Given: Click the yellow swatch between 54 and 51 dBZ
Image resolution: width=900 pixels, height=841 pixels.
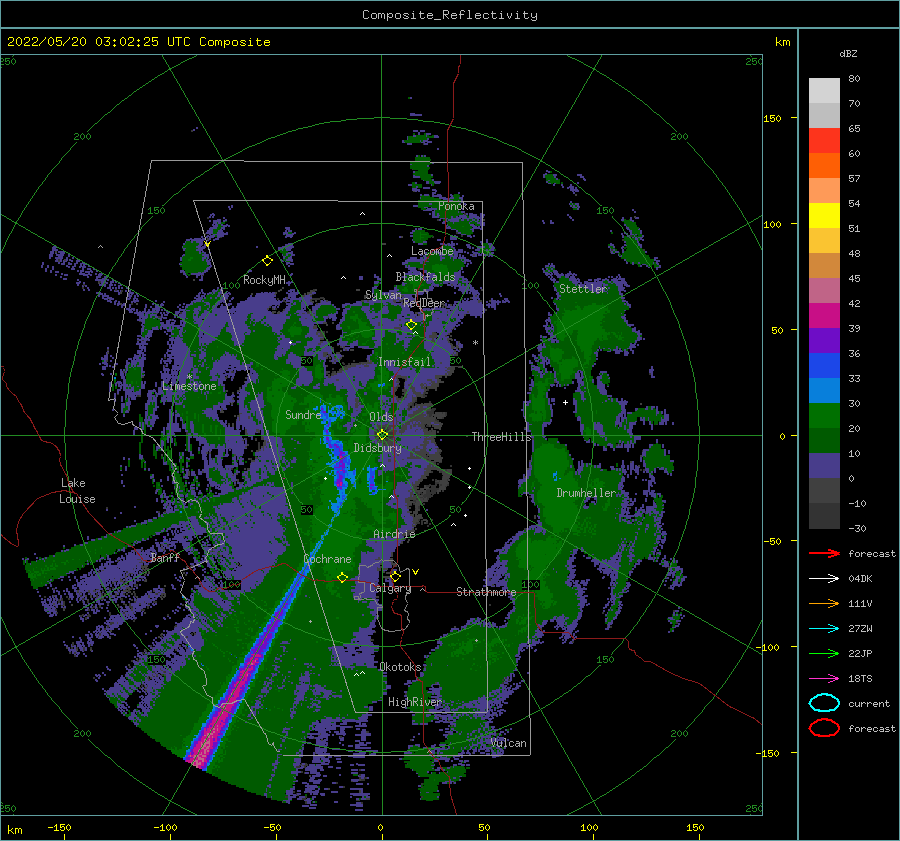Looking at the screenshot, I should click(824, 216).
